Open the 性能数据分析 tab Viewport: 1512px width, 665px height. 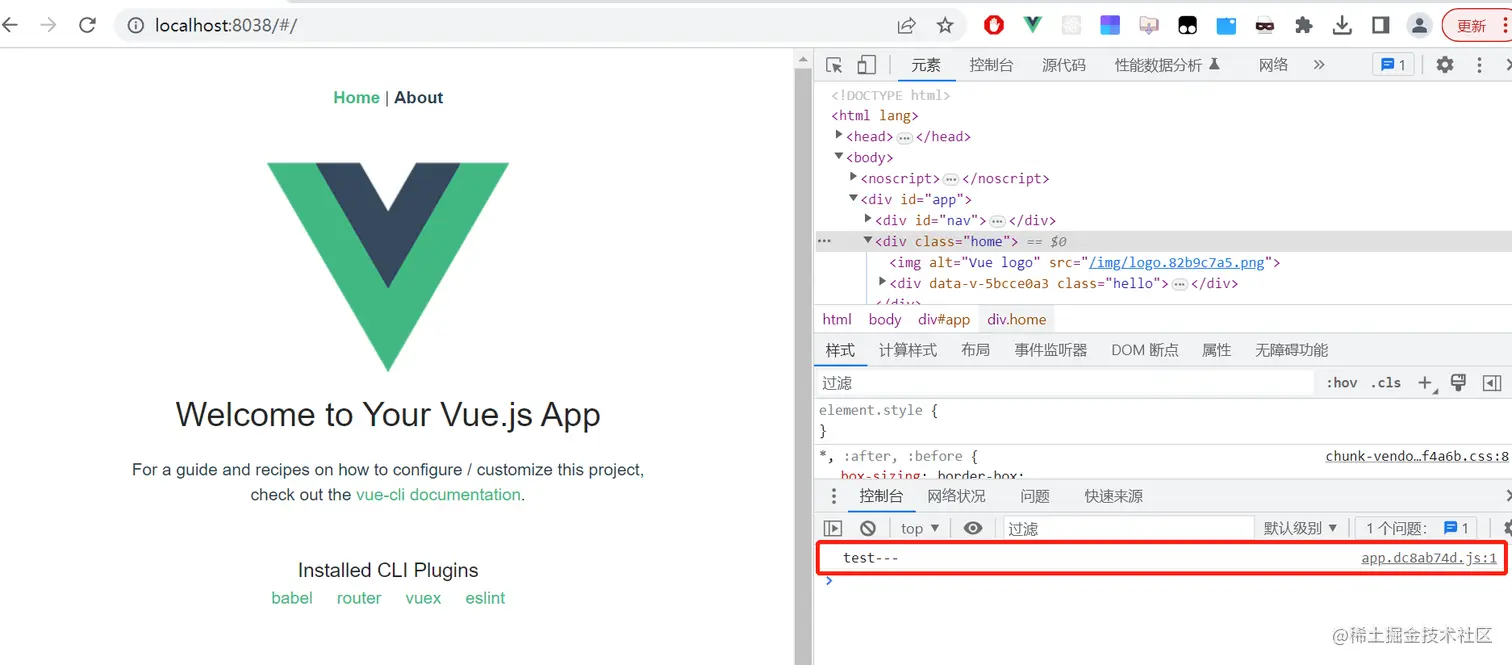1167,65
